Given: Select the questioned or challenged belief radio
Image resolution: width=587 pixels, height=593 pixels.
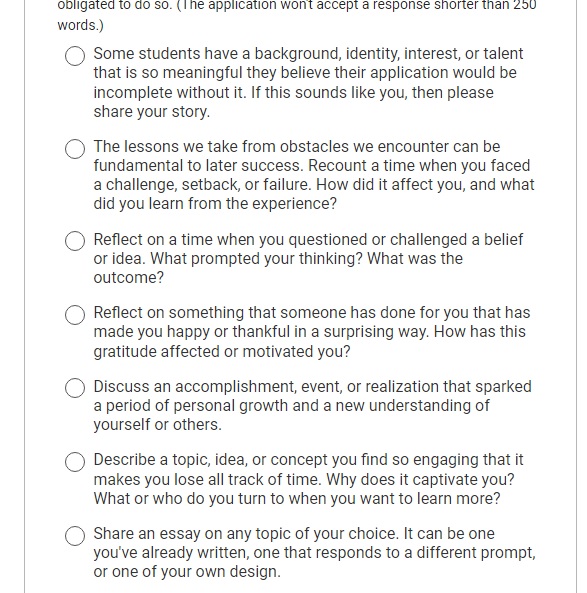Looking at the screenshot, I should tap(75, 241).
